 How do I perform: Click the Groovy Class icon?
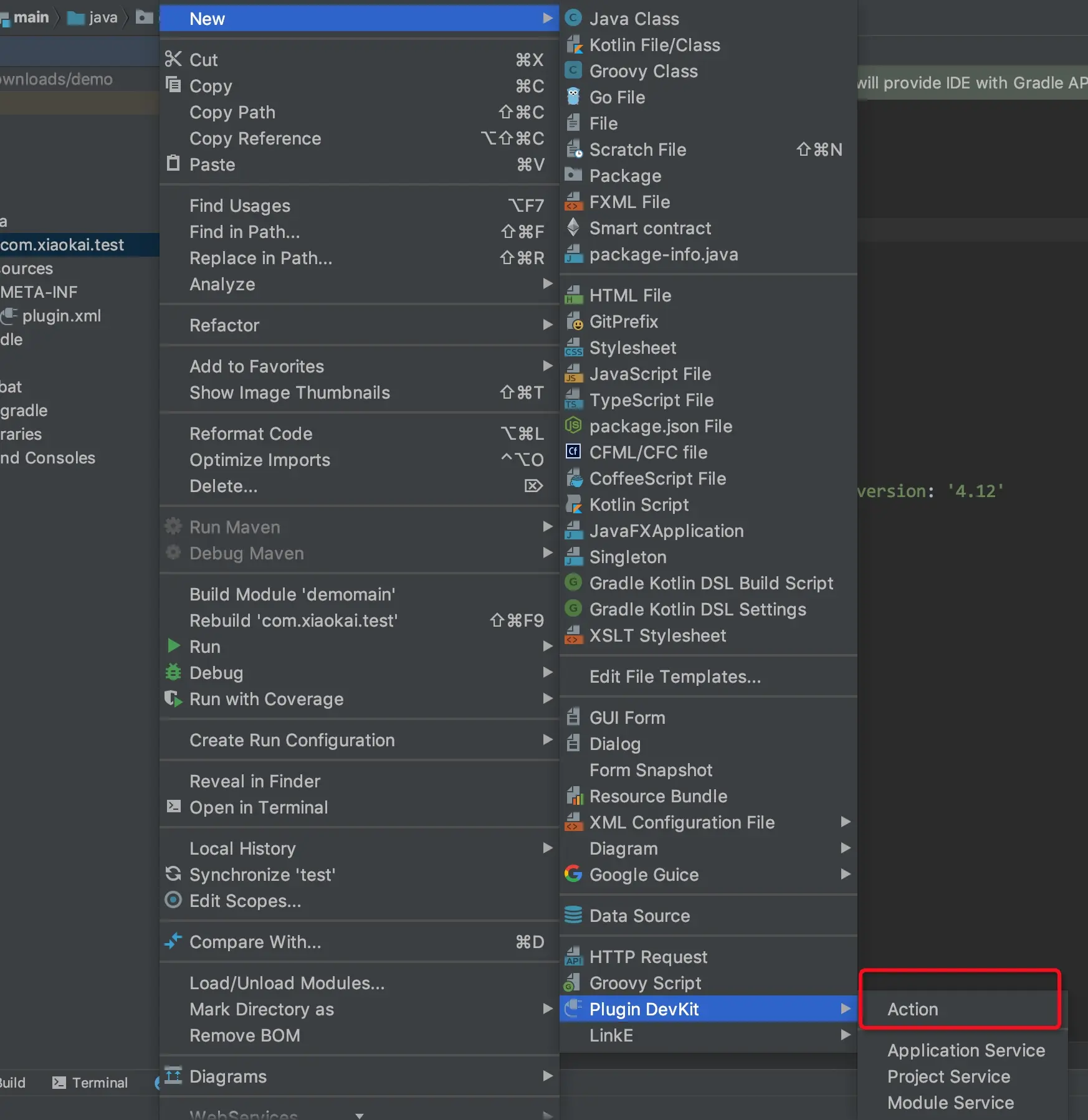573,70
